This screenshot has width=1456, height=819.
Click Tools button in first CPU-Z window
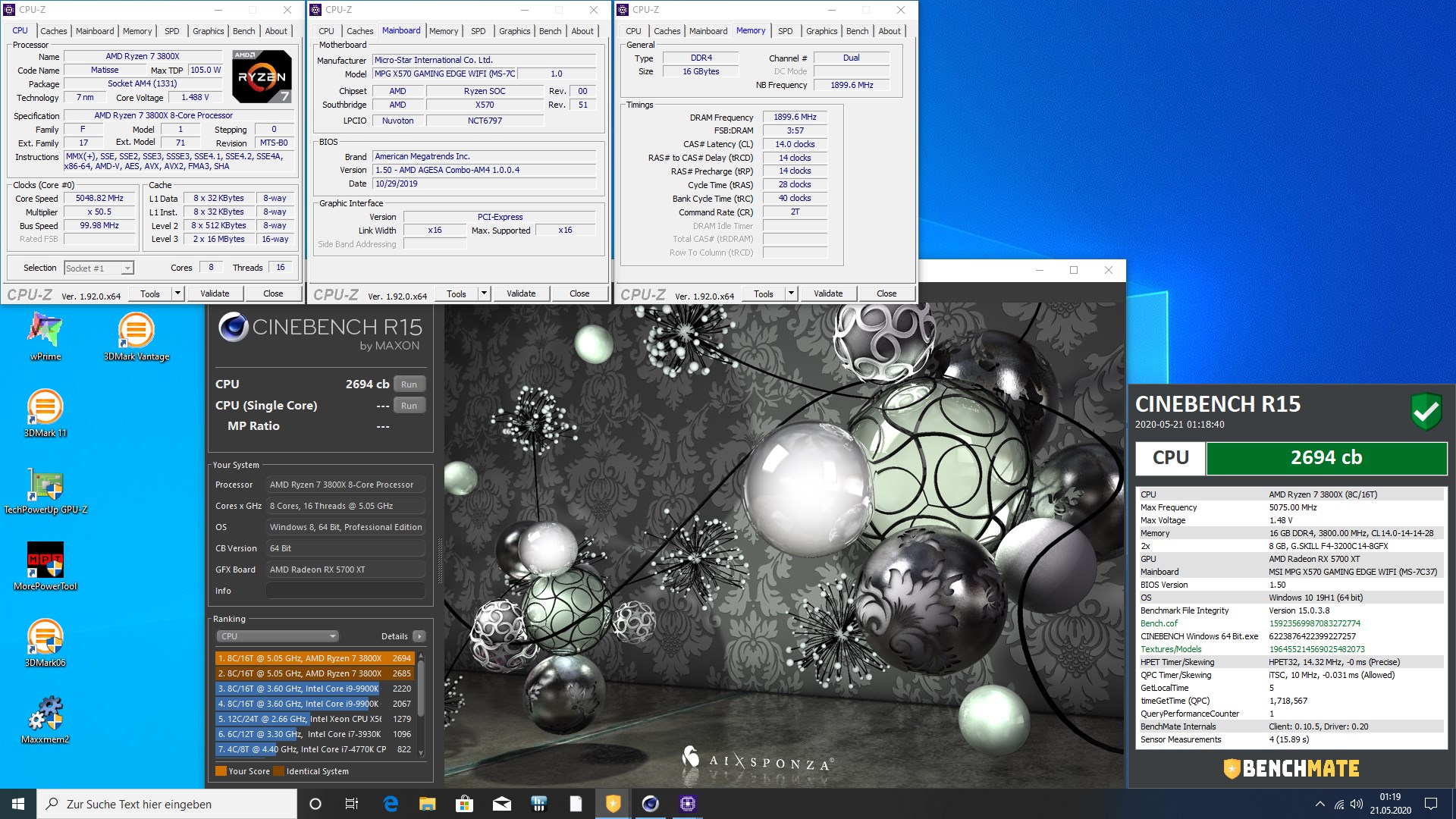pos(150,293)
